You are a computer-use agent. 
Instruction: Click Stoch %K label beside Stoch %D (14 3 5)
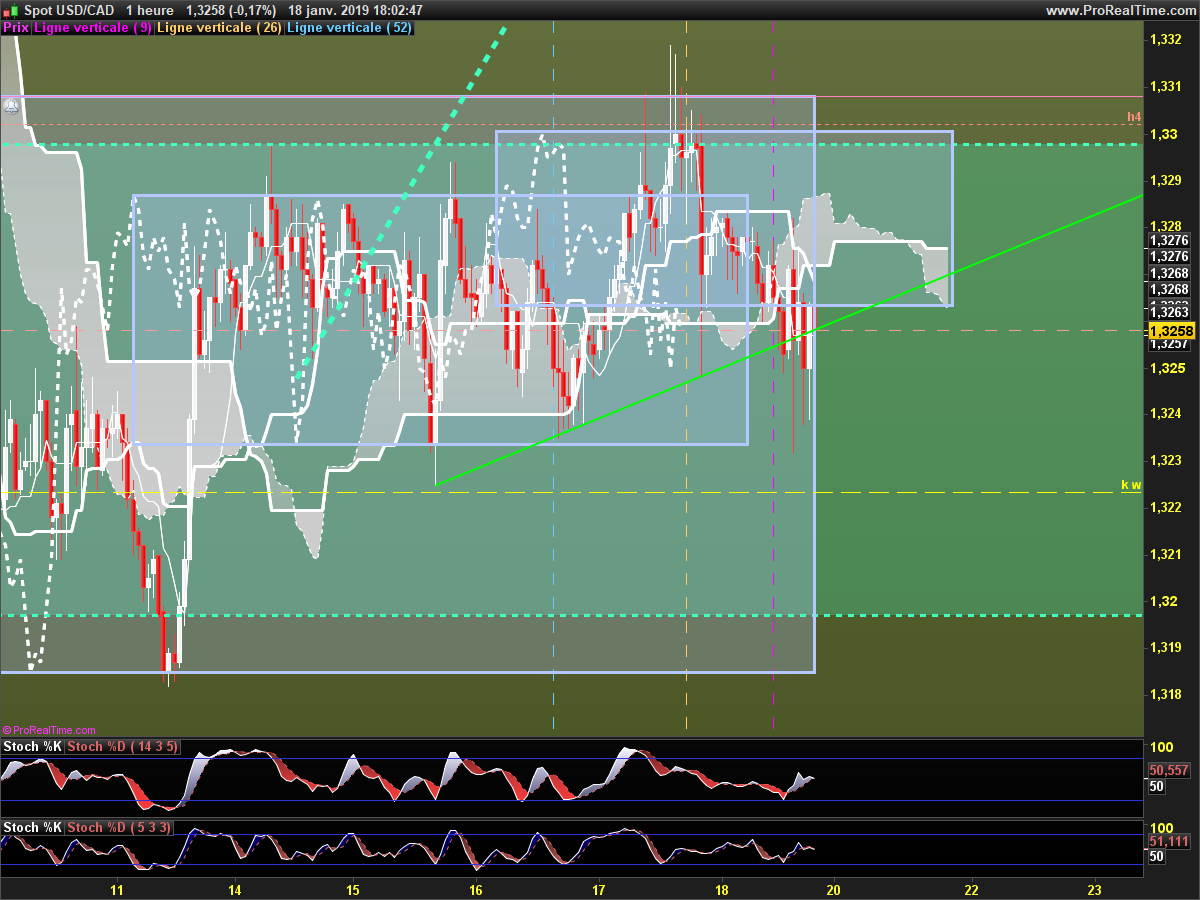coord(33,747)
